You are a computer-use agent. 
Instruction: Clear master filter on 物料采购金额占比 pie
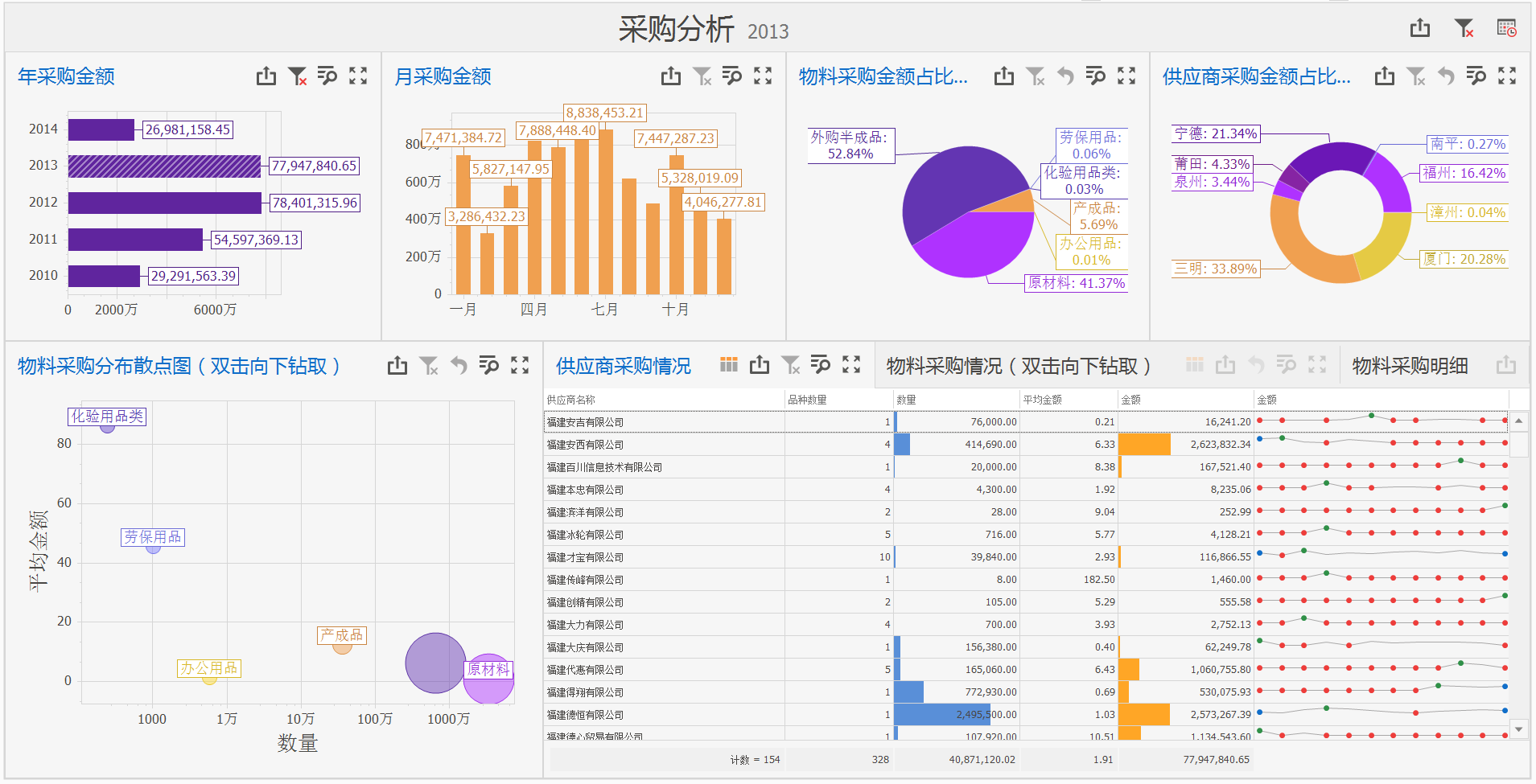[x=1036, y=76]
